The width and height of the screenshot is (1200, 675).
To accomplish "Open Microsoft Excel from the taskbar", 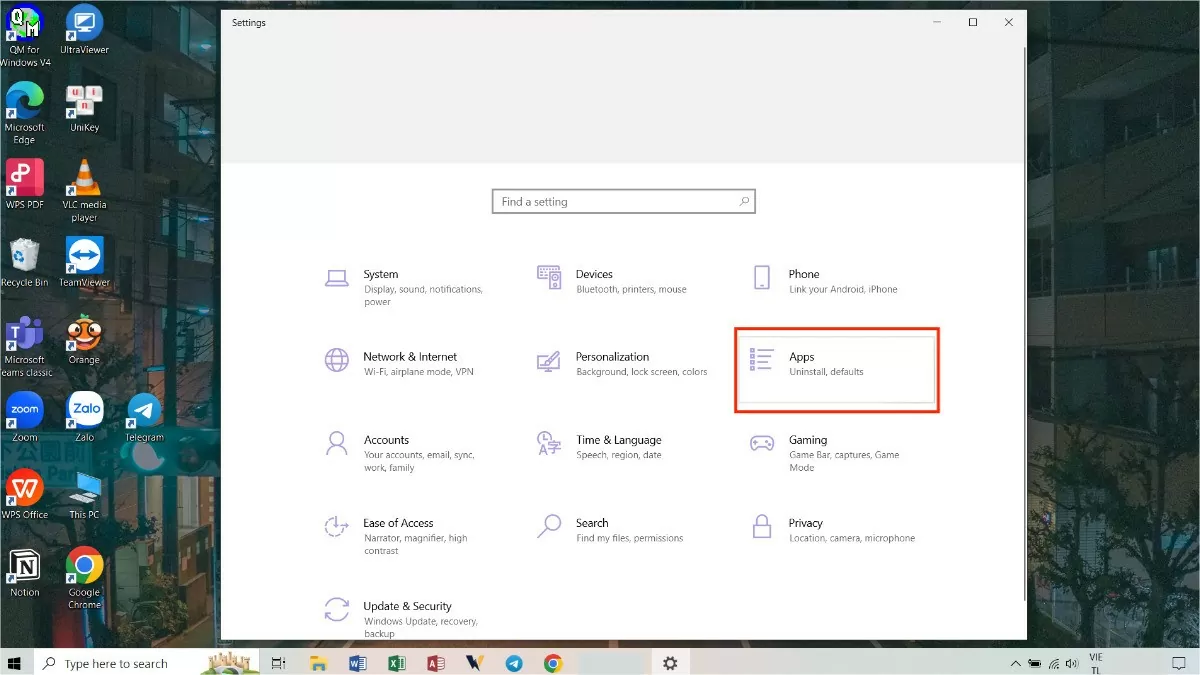I will (396, 662).
